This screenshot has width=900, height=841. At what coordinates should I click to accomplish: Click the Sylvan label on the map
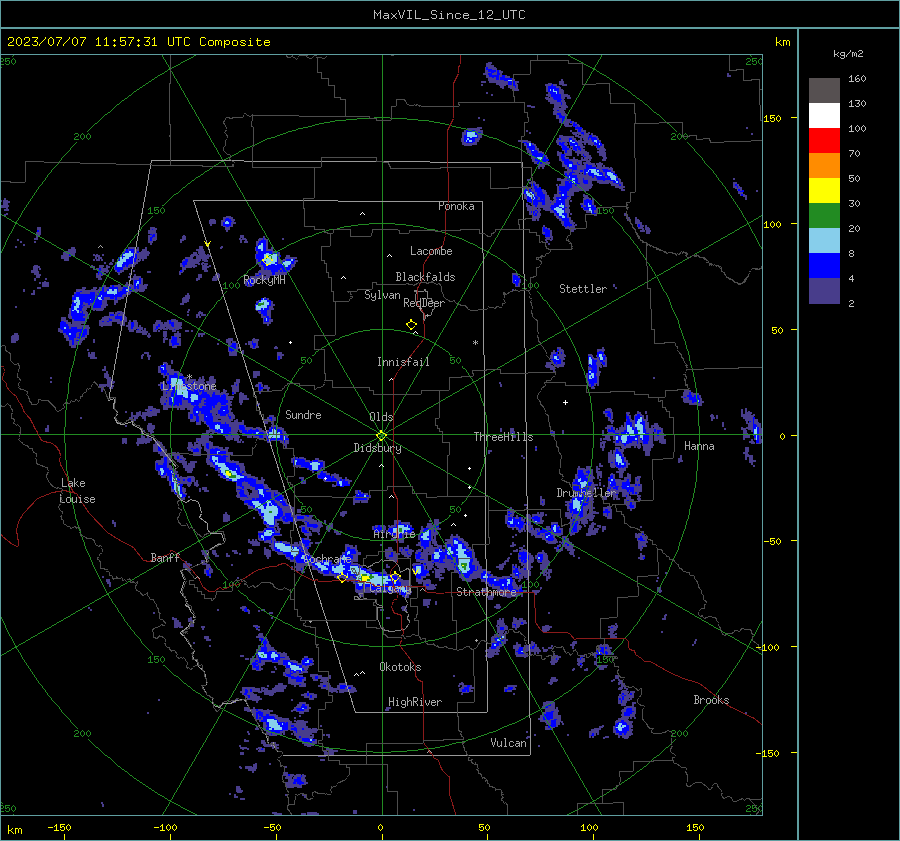[x=382, y=295]
